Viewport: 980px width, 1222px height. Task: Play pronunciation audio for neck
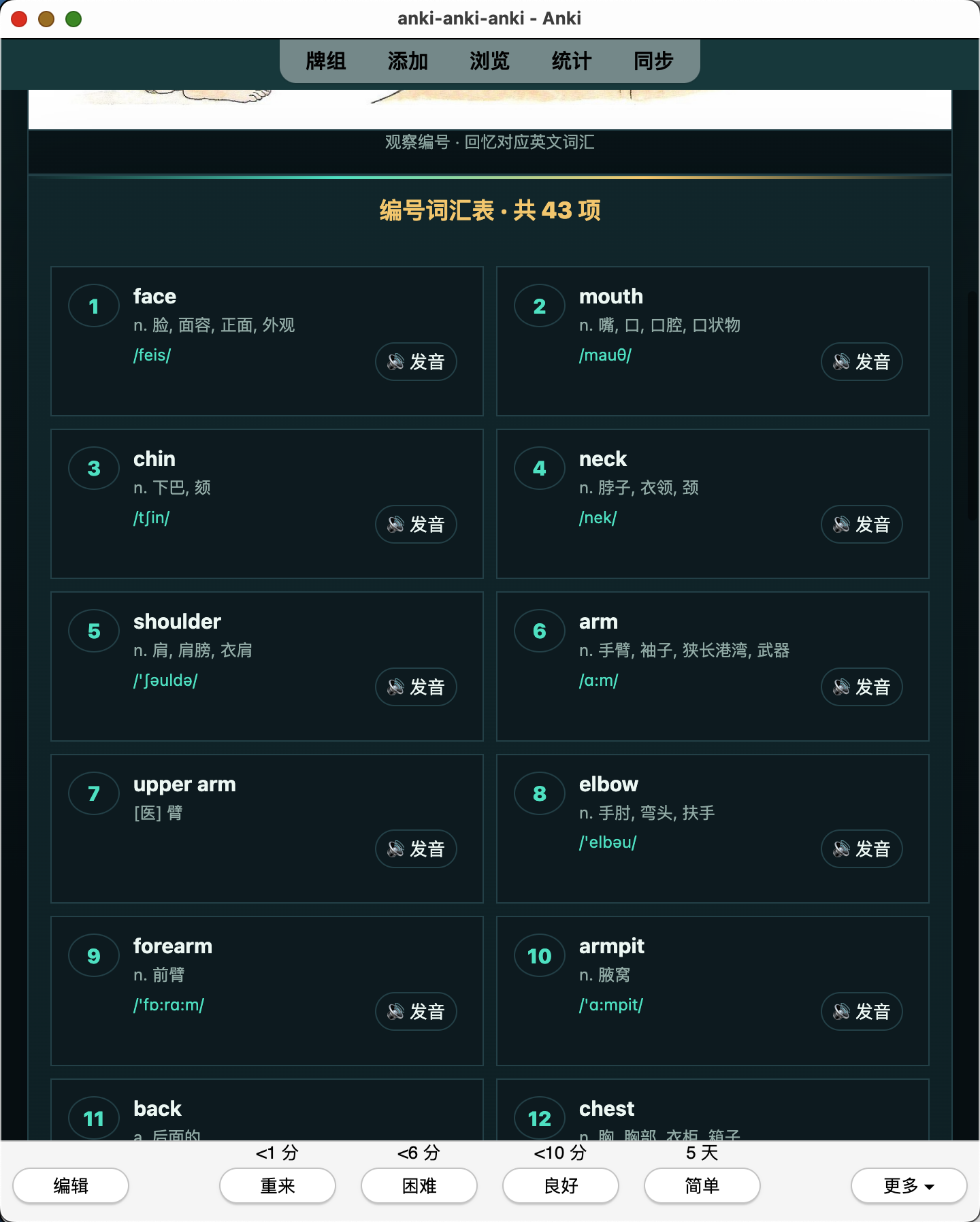click(862, 524)
